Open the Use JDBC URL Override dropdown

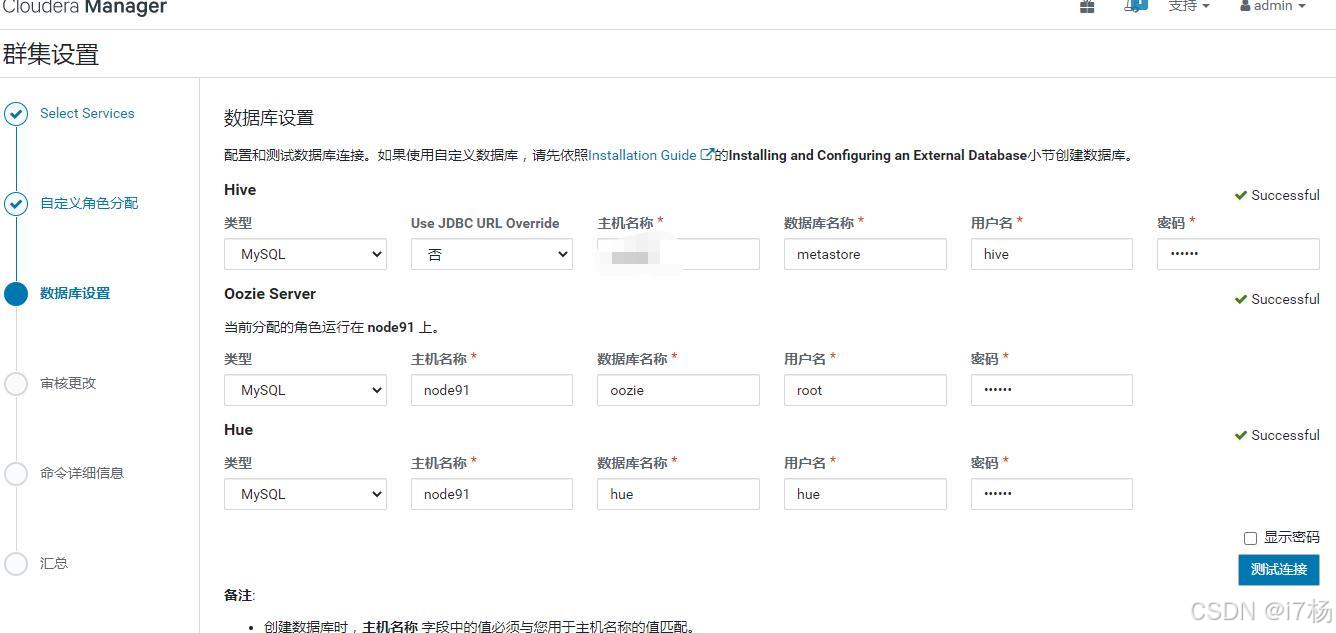491,254
